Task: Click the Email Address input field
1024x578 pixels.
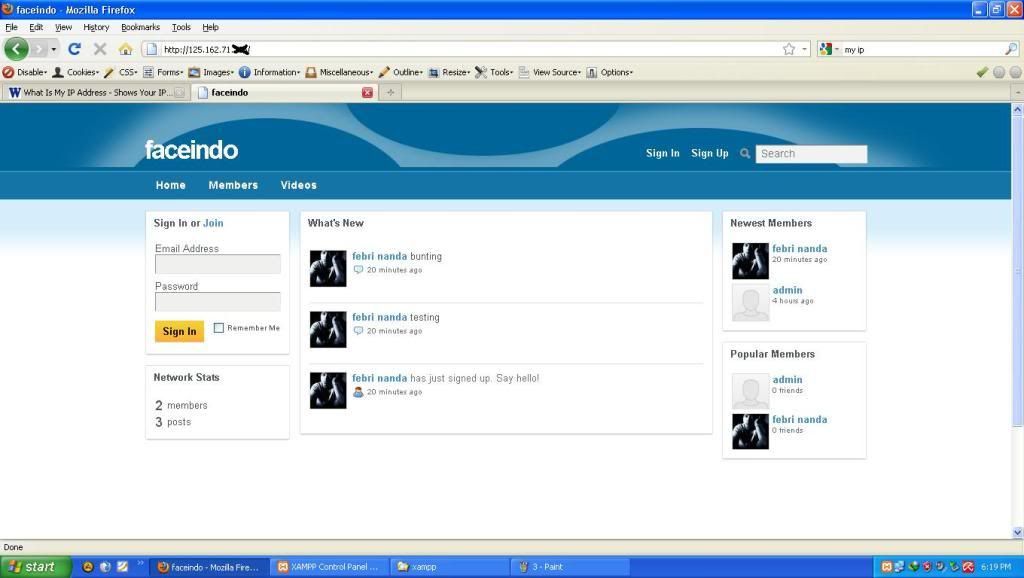Action: click(x=217, y=264)
